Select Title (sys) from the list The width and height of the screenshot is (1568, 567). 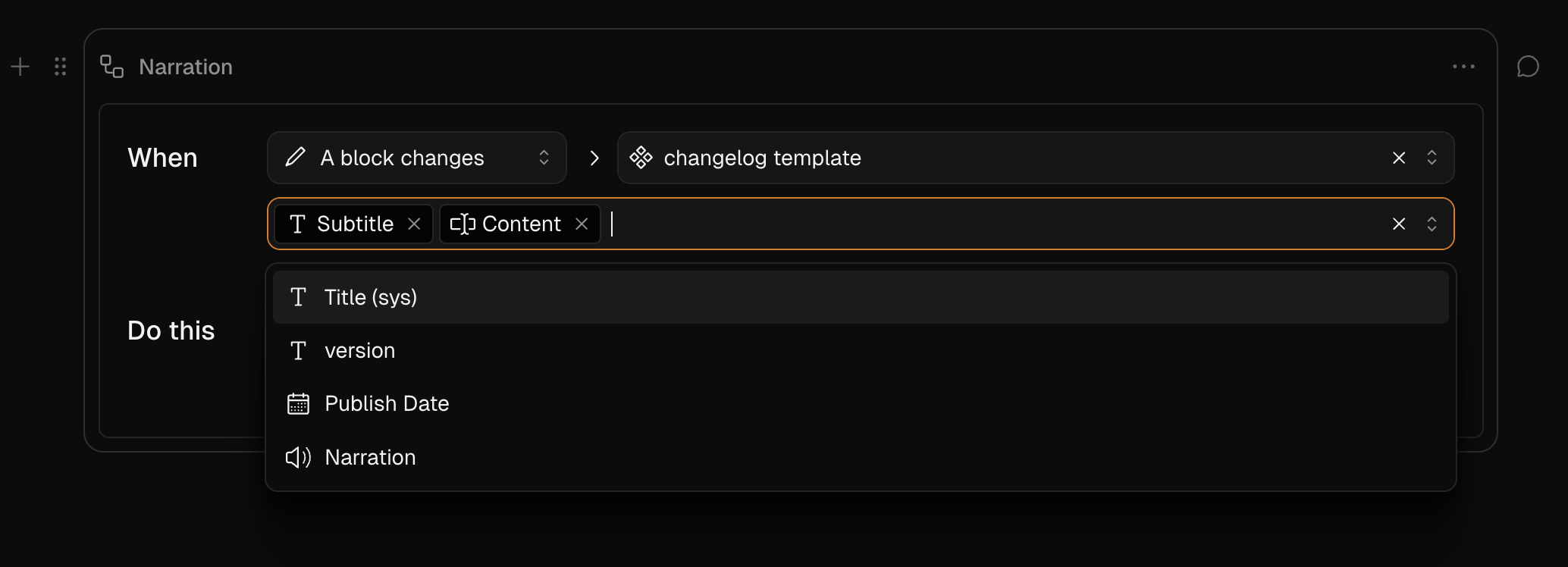[861, 297]
